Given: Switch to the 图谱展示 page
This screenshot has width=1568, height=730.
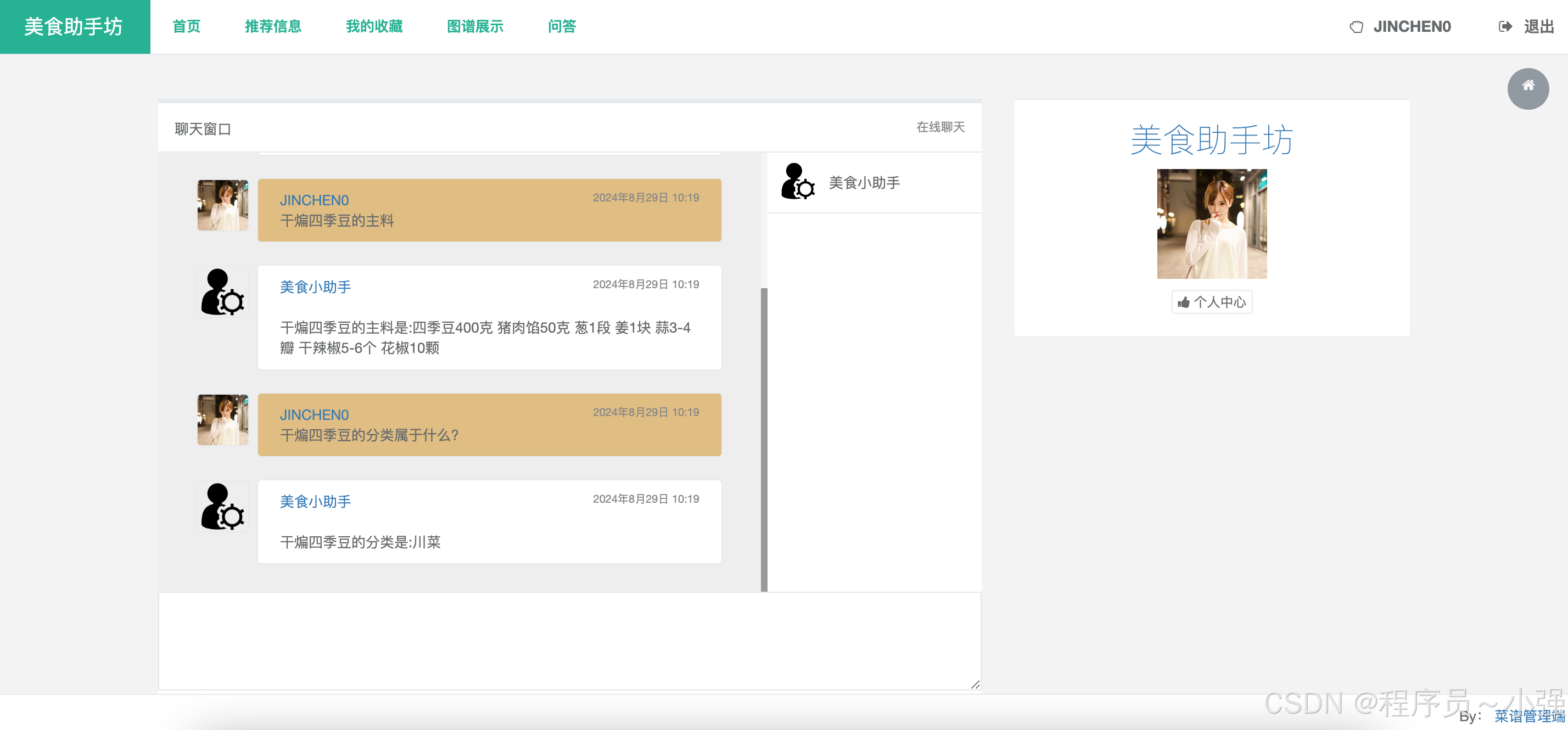Looking at the screenshot, I should [x=475, y=27].
